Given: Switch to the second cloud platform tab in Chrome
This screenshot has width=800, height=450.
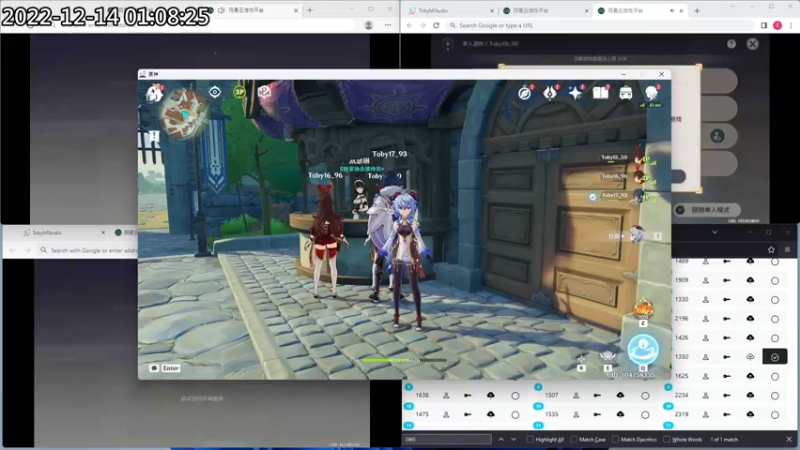Looking at the screenshot, I should point(546,10).
